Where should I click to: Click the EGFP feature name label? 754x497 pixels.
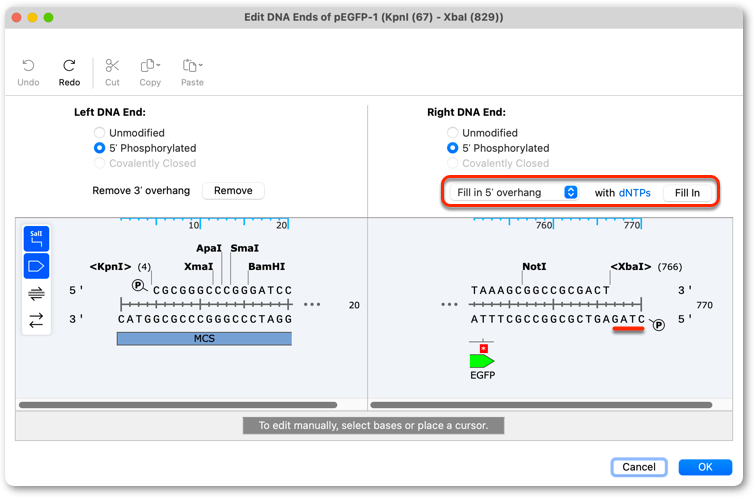[482, 375]
